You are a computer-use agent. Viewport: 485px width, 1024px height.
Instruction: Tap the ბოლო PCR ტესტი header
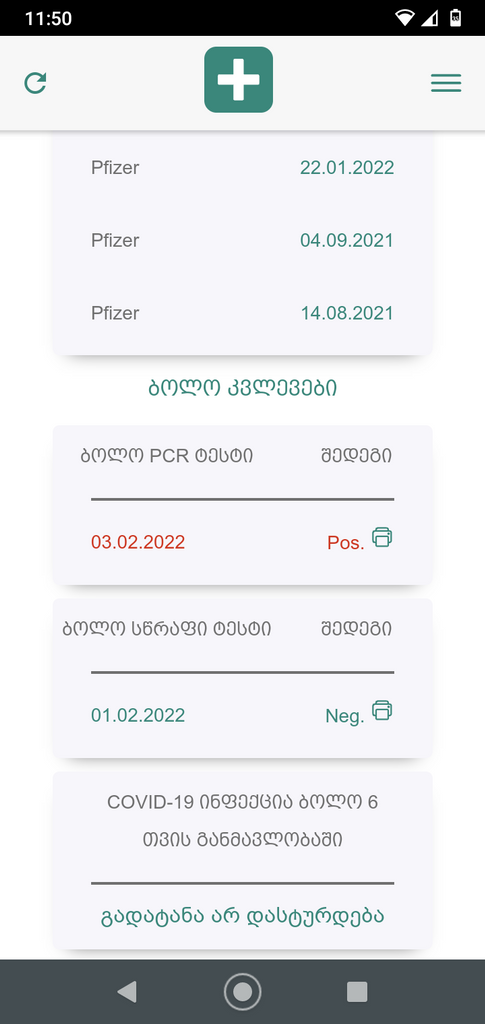click(x=166, y=456)
